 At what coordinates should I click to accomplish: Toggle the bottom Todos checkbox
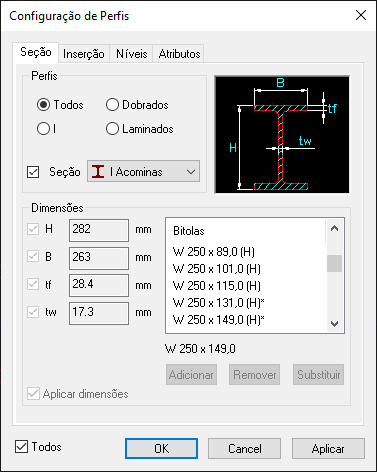(21, 447)
